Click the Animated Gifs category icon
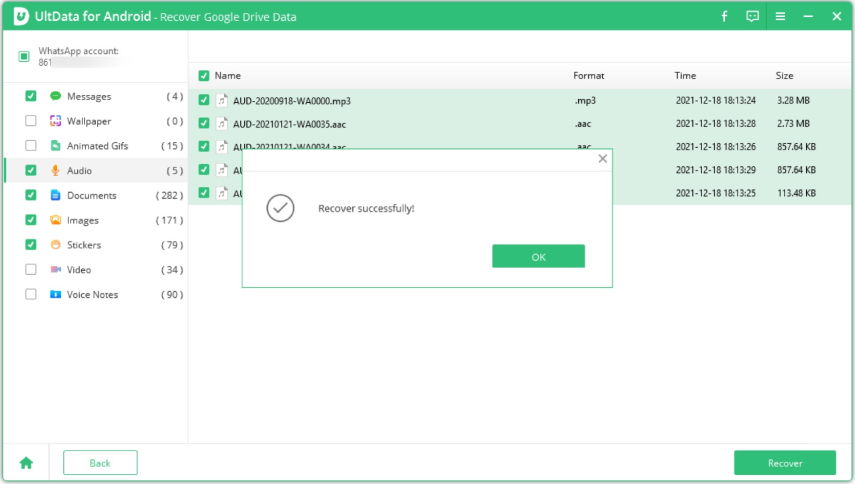Screen dimensions: 855x484 click(x=55, y=146)
